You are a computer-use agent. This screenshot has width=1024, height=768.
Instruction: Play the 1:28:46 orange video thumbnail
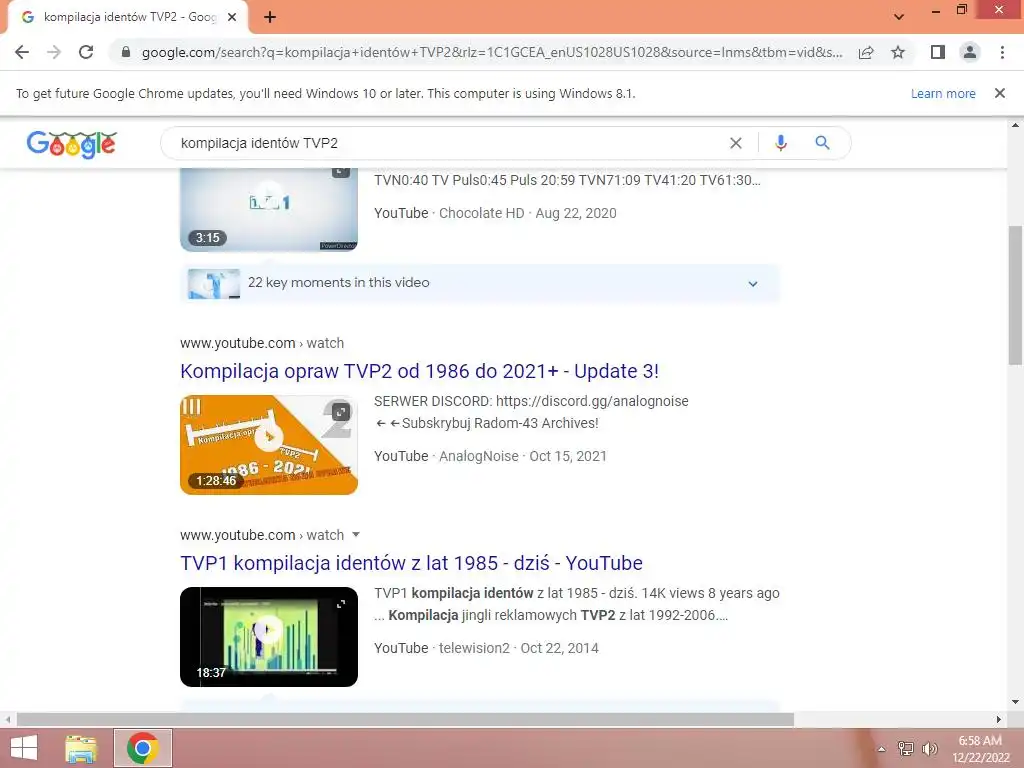[269, 445]
